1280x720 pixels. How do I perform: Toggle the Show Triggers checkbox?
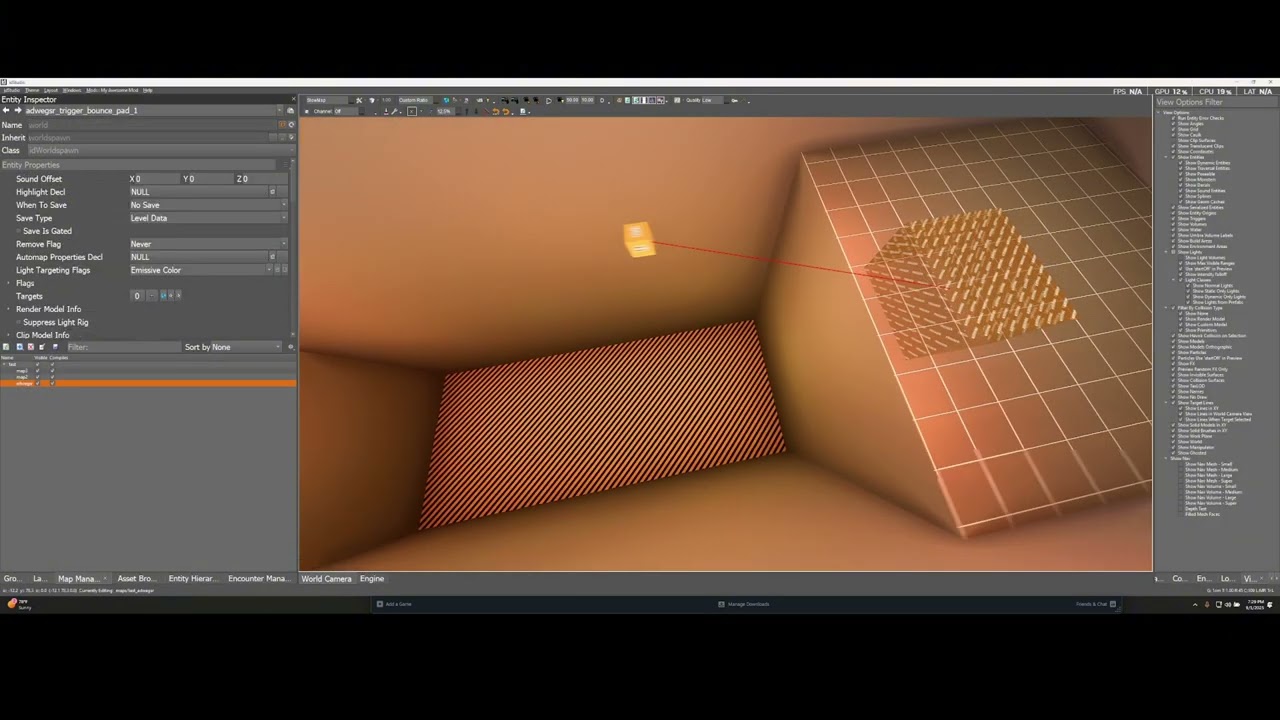click(1173, 218)
